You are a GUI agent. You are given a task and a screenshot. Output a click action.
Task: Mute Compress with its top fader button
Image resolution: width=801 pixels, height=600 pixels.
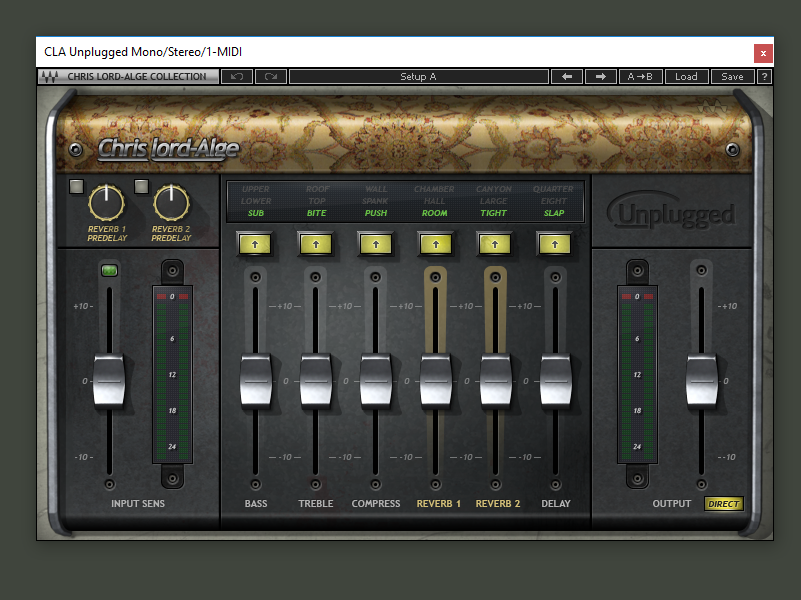[375, 277]
